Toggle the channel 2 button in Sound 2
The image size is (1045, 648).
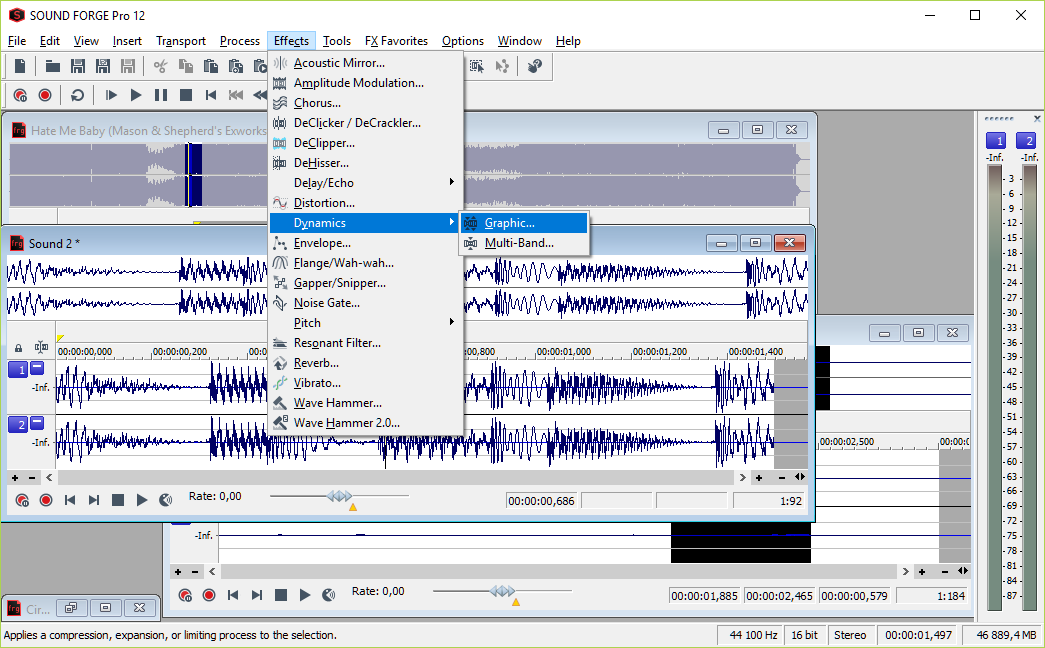(17, 424)
